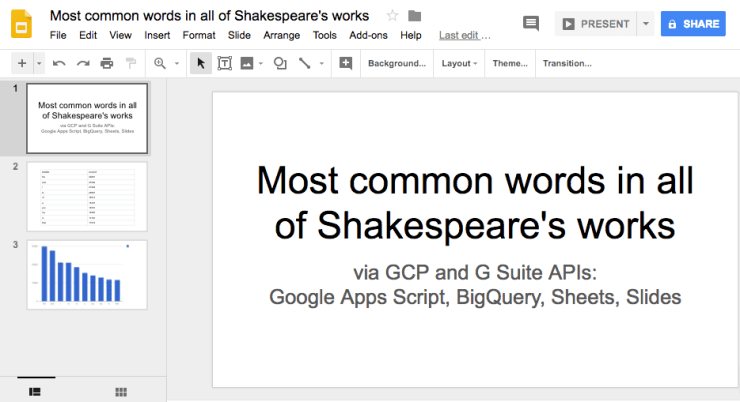
Task: Open the Insert menu
Action: 157,35
